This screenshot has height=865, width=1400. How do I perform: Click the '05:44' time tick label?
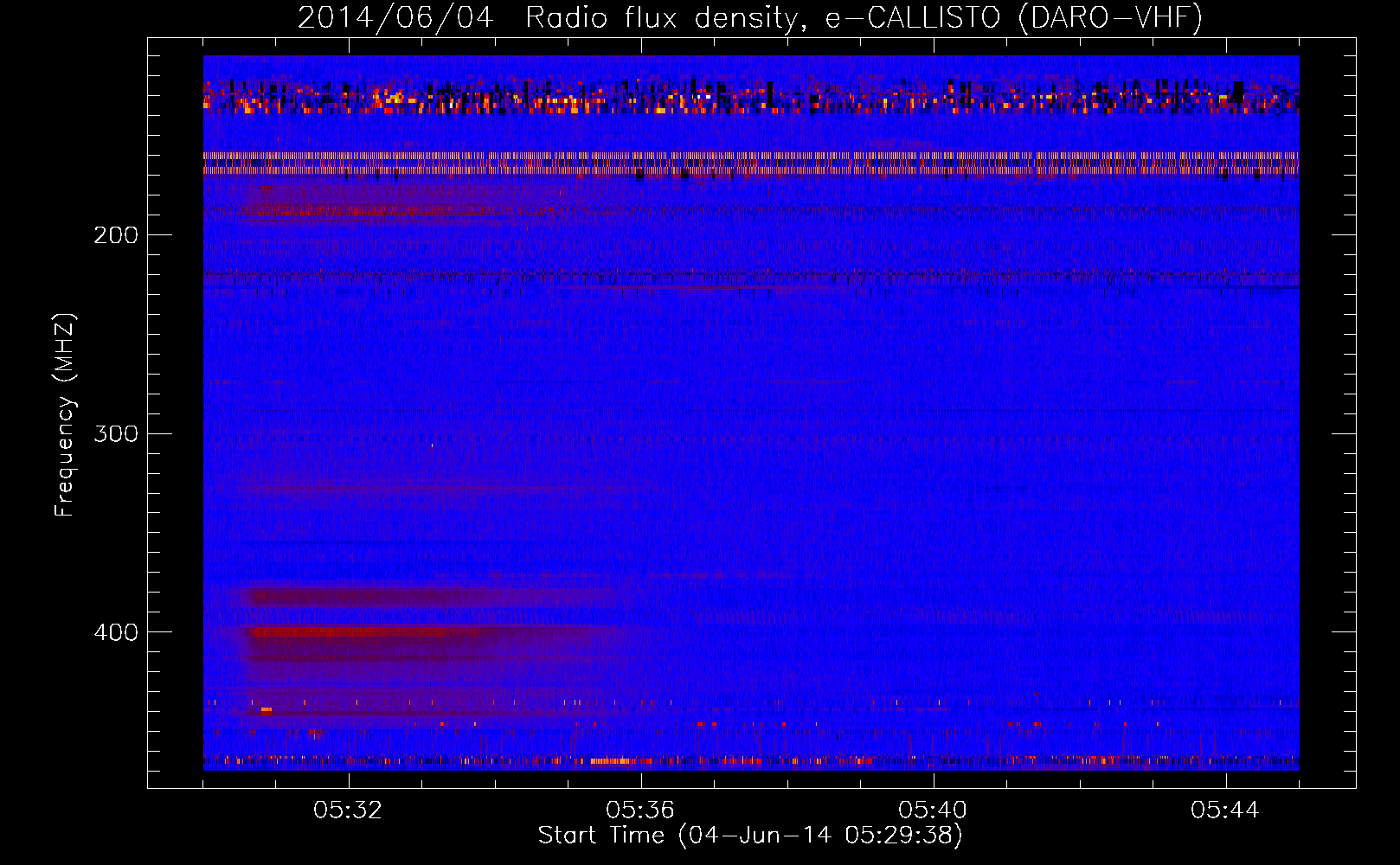pyautogui.click(x=1225, y=811)
